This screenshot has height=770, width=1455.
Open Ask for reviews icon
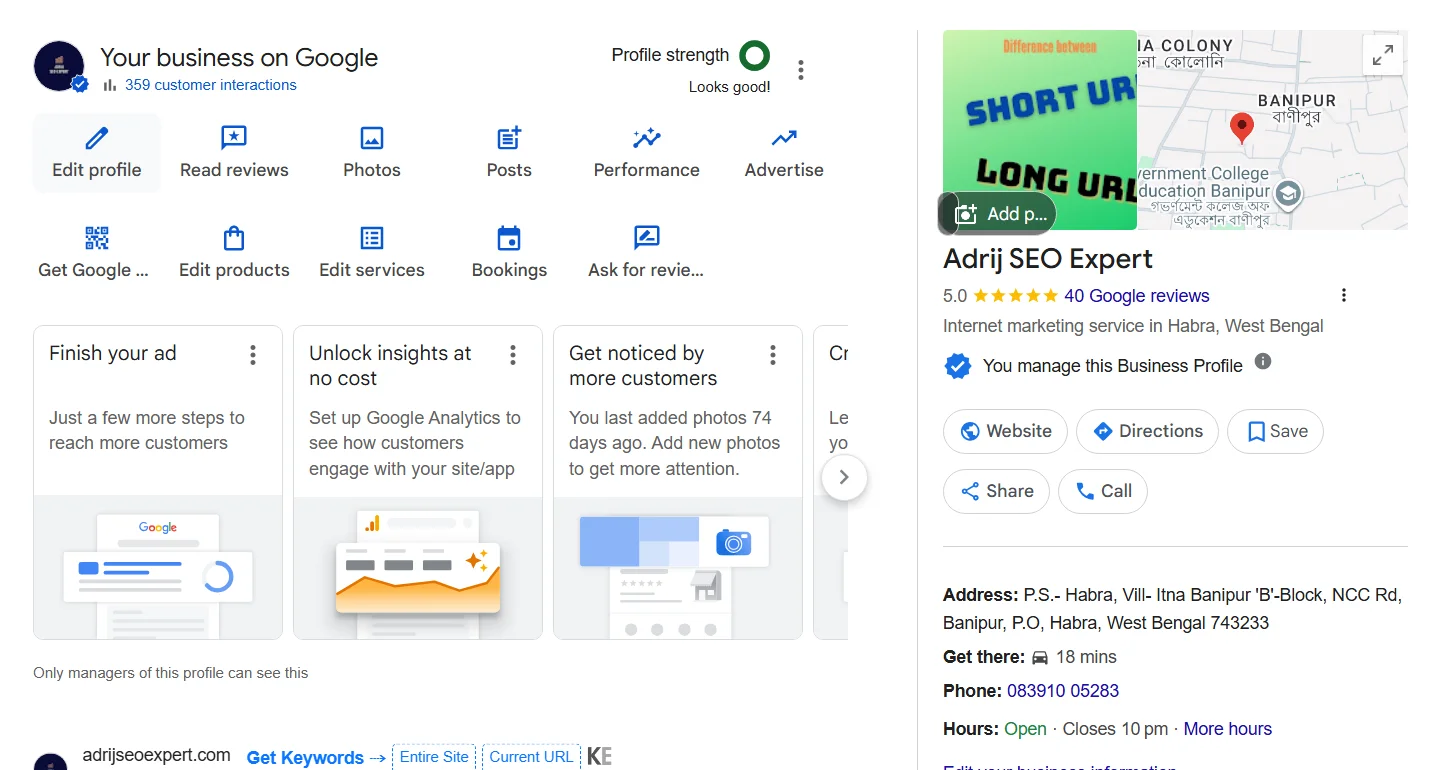click(x=647, y=238)
